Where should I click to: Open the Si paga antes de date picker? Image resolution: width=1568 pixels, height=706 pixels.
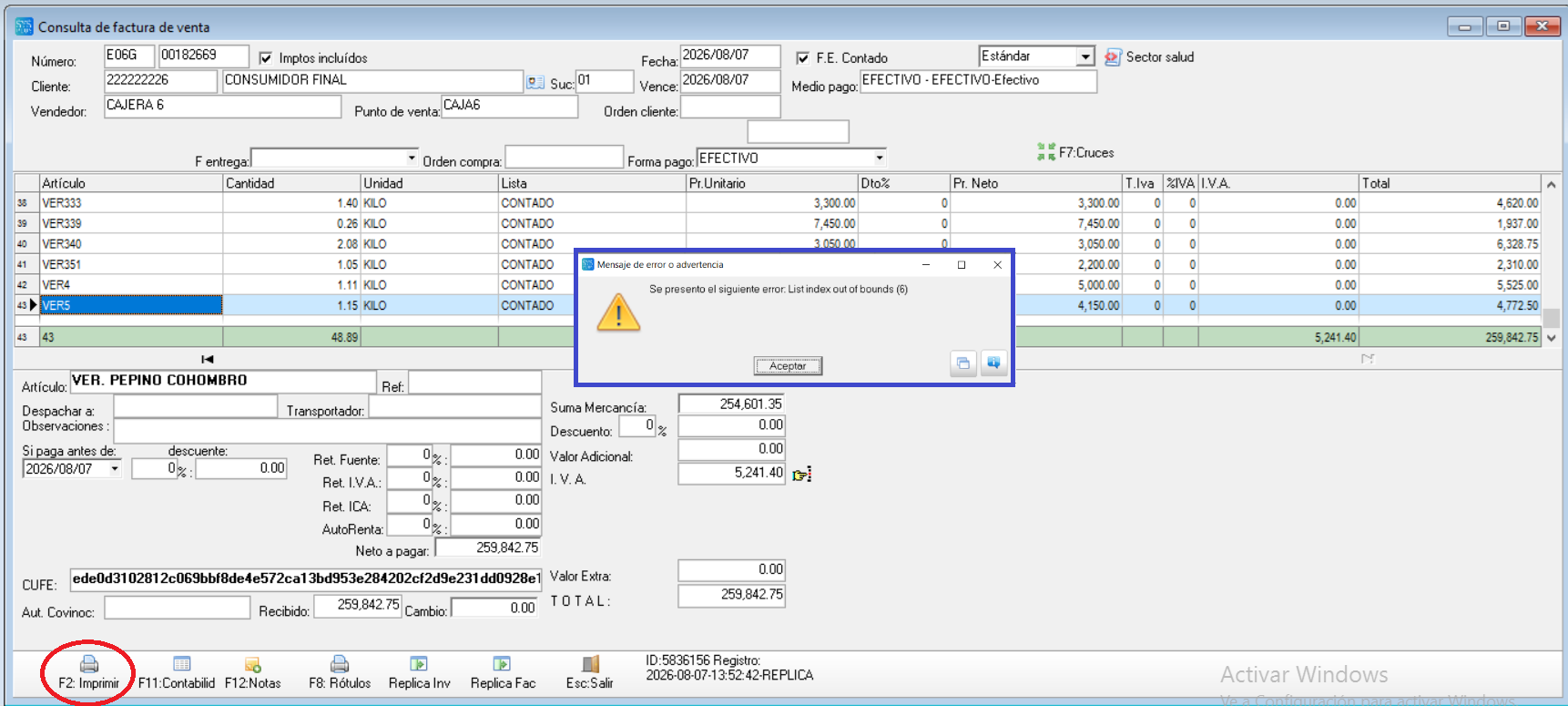pos(115,469)
